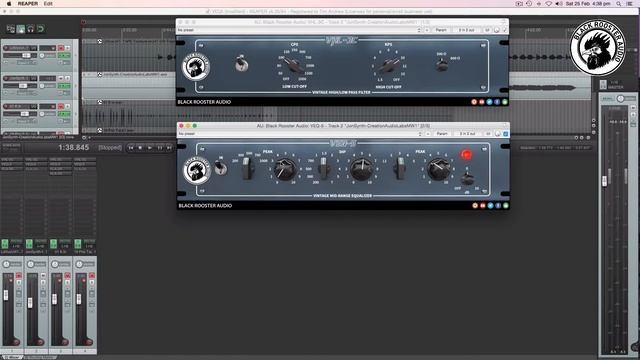Click the green icon on the VEQ-5 footer
640x360 pixels.
coord(506,206)
